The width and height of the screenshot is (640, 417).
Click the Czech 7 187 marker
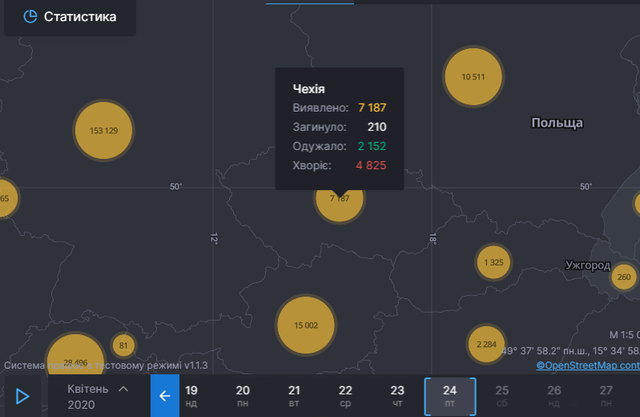click(340, 198)
